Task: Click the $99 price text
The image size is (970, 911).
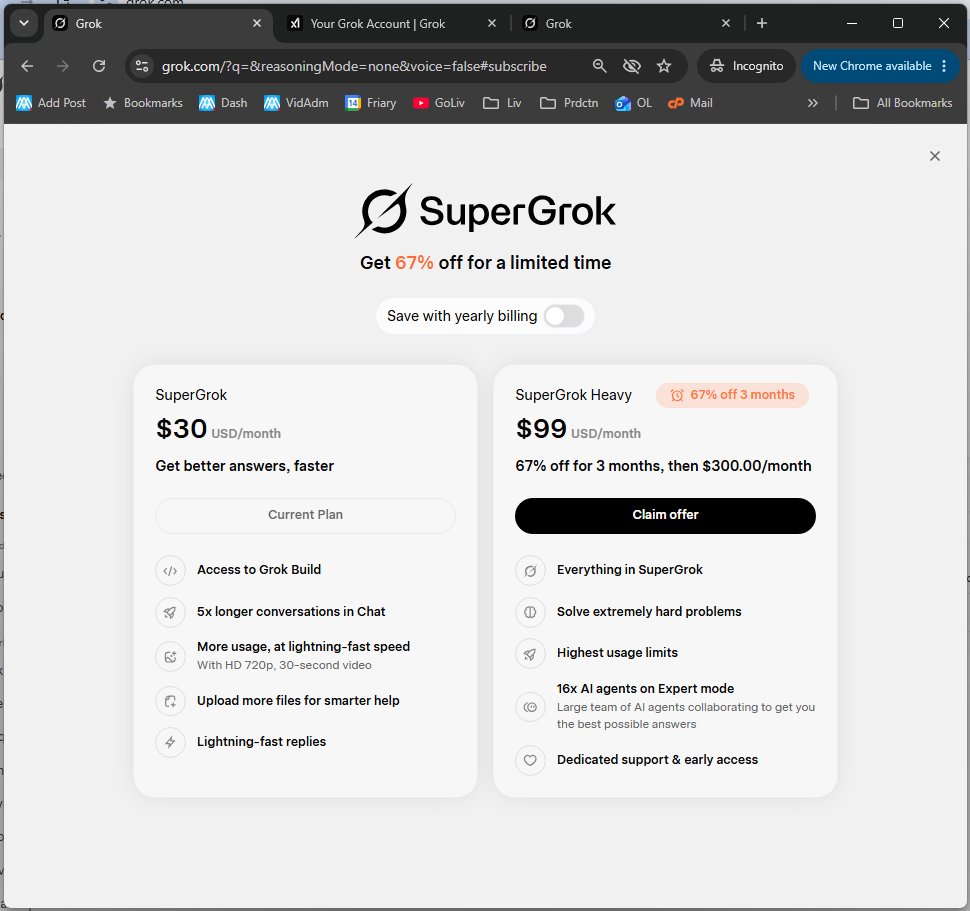Action: pyautogui.click(x=541, y=429)
